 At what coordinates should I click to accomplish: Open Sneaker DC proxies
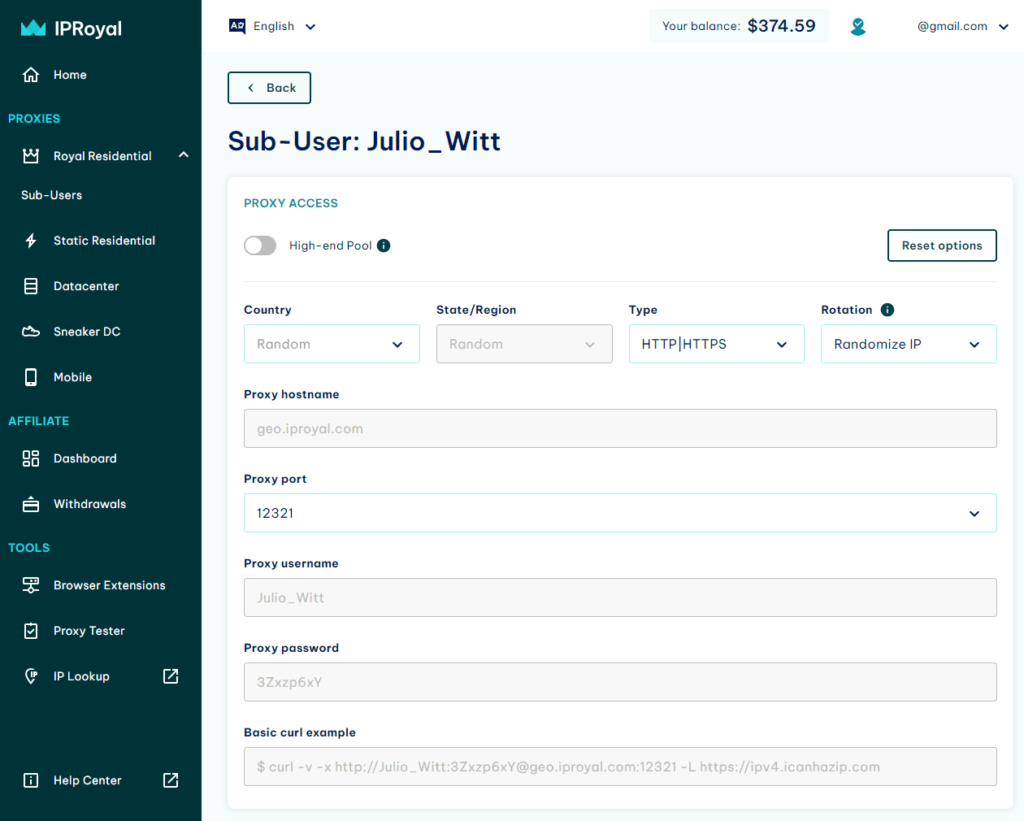click(87, 332)
